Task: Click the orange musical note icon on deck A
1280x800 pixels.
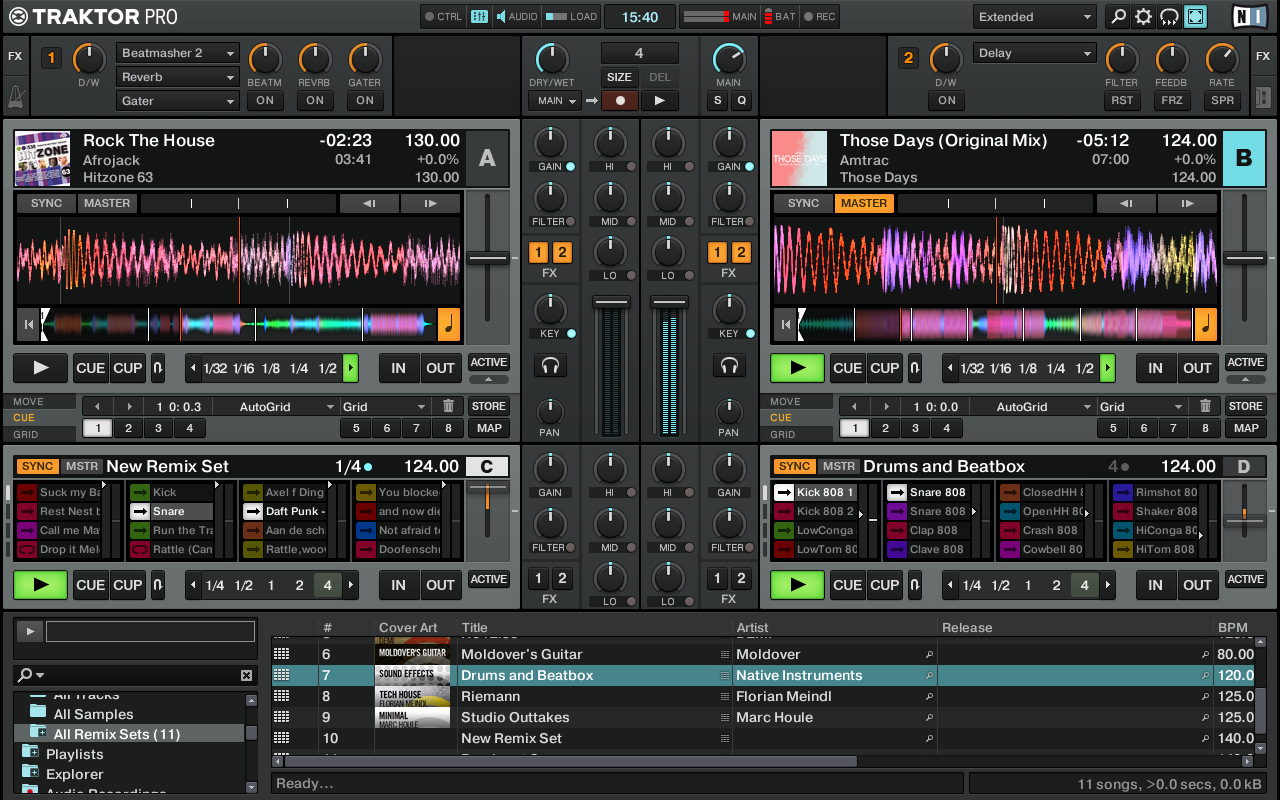Action: (x=447, y=324)
